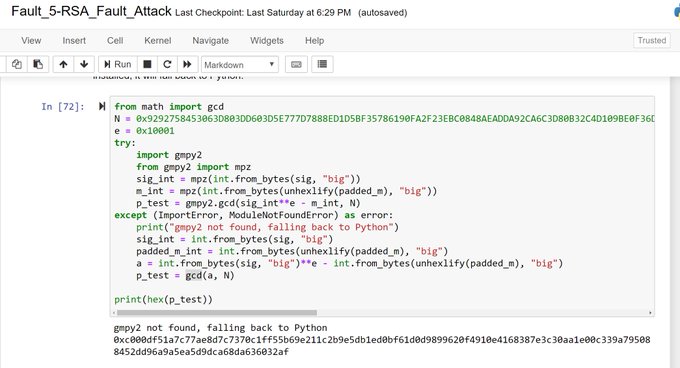The image size is (680, 368).
Task: Open the command palette keyboard icon
Action: point(296,64)
